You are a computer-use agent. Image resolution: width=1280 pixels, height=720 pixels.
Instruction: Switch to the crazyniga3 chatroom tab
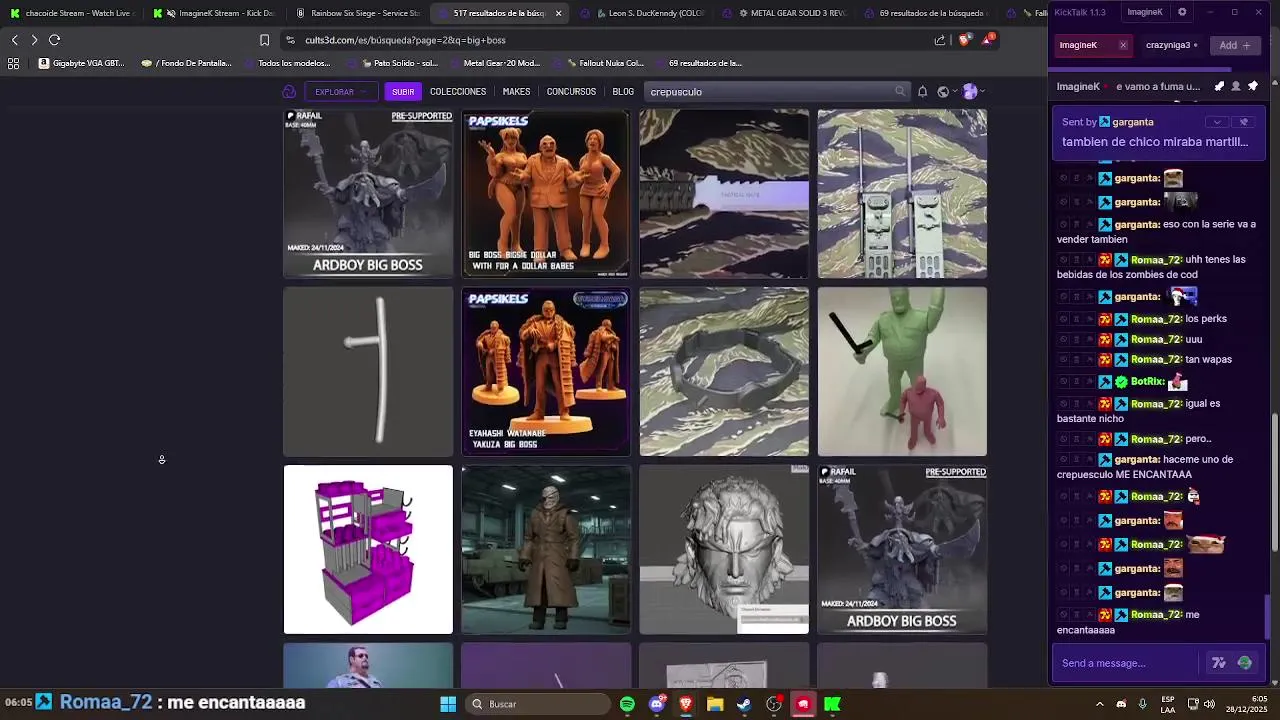pyautogui.click(x=1171, y=45)
